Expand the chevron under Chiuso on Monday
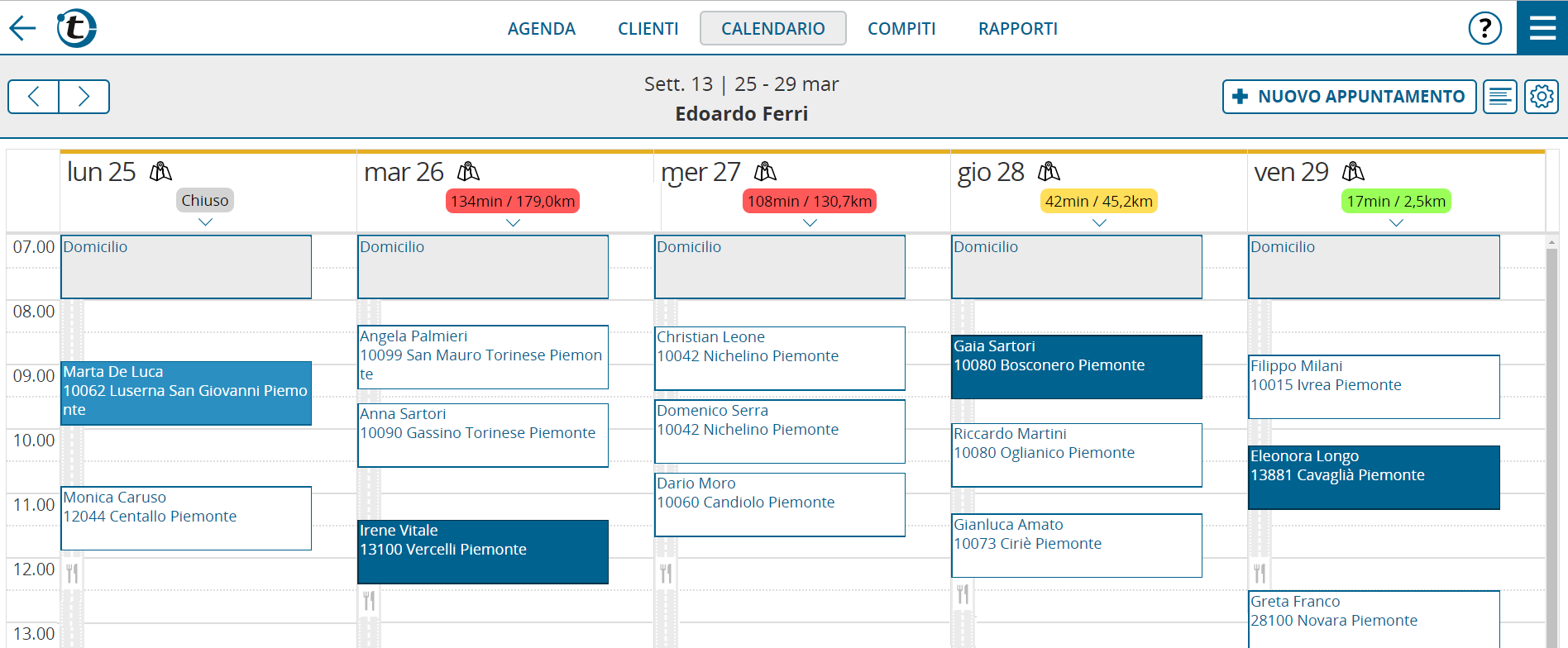 [205, 222]
